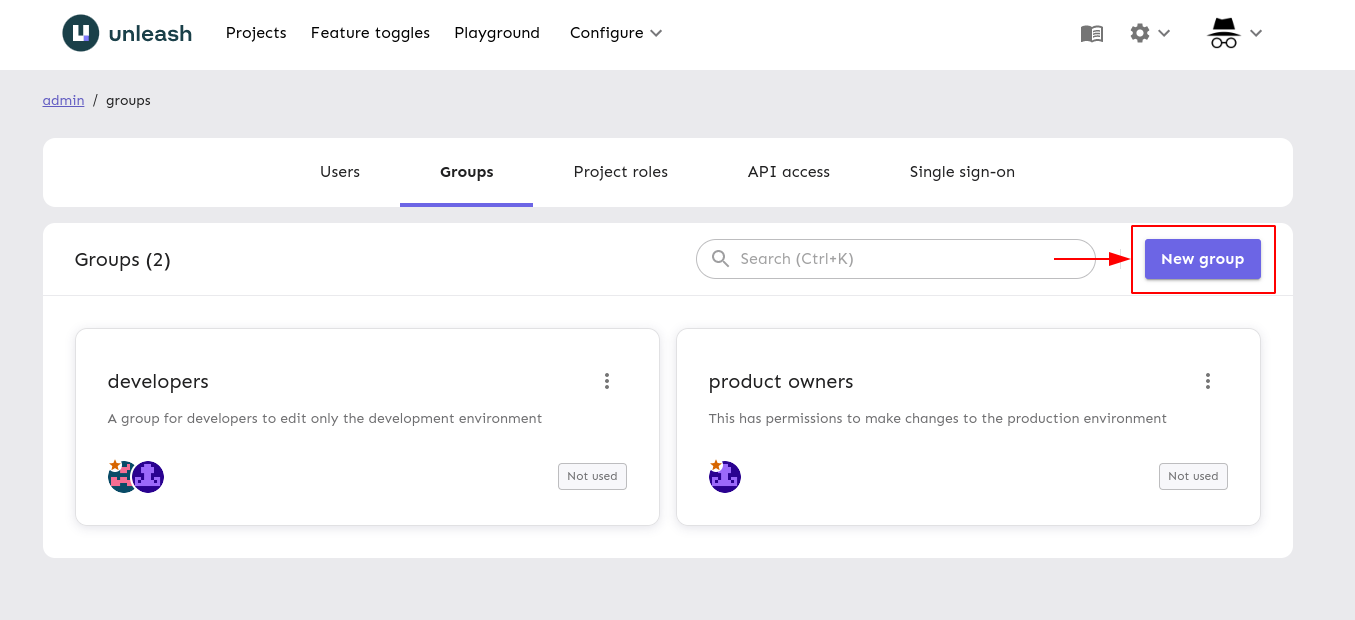Viewport: 1355px width, 620px height.
Task: Open the product owners three-dot menu
Action: pyautogui.click(x=1208, y=381)
